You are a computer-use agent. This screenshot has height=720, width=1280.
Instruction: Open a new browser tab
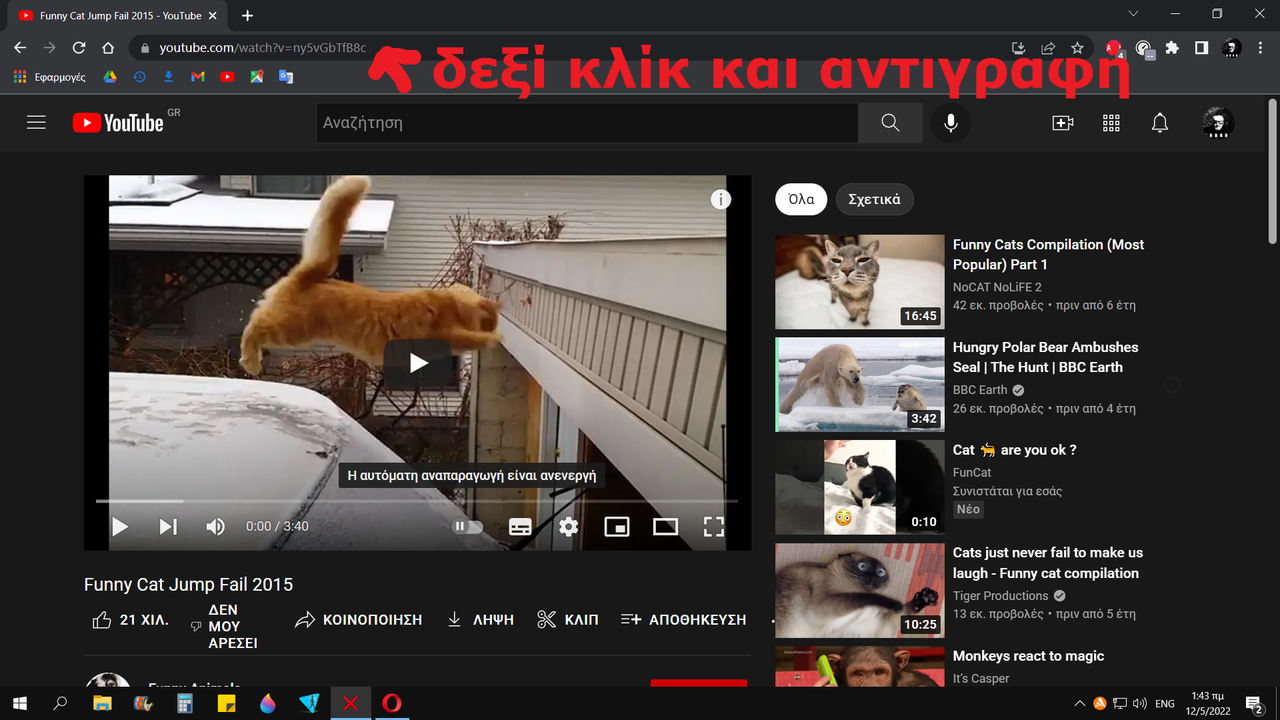(x=247, y=15)
